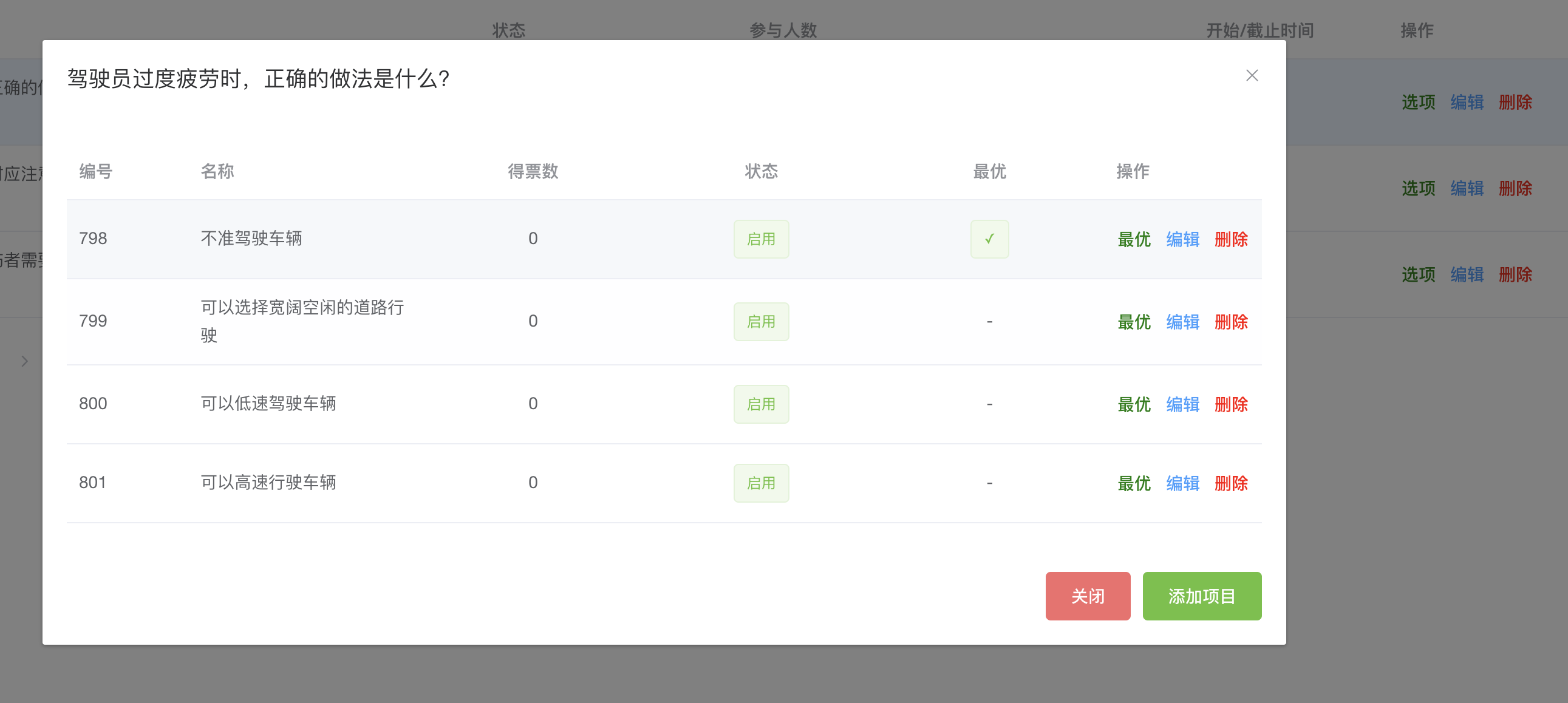Click the green checkmark for option 798
Image resolution: width=1568 pixels, height=703 pixels.
[x=989, y=239]
